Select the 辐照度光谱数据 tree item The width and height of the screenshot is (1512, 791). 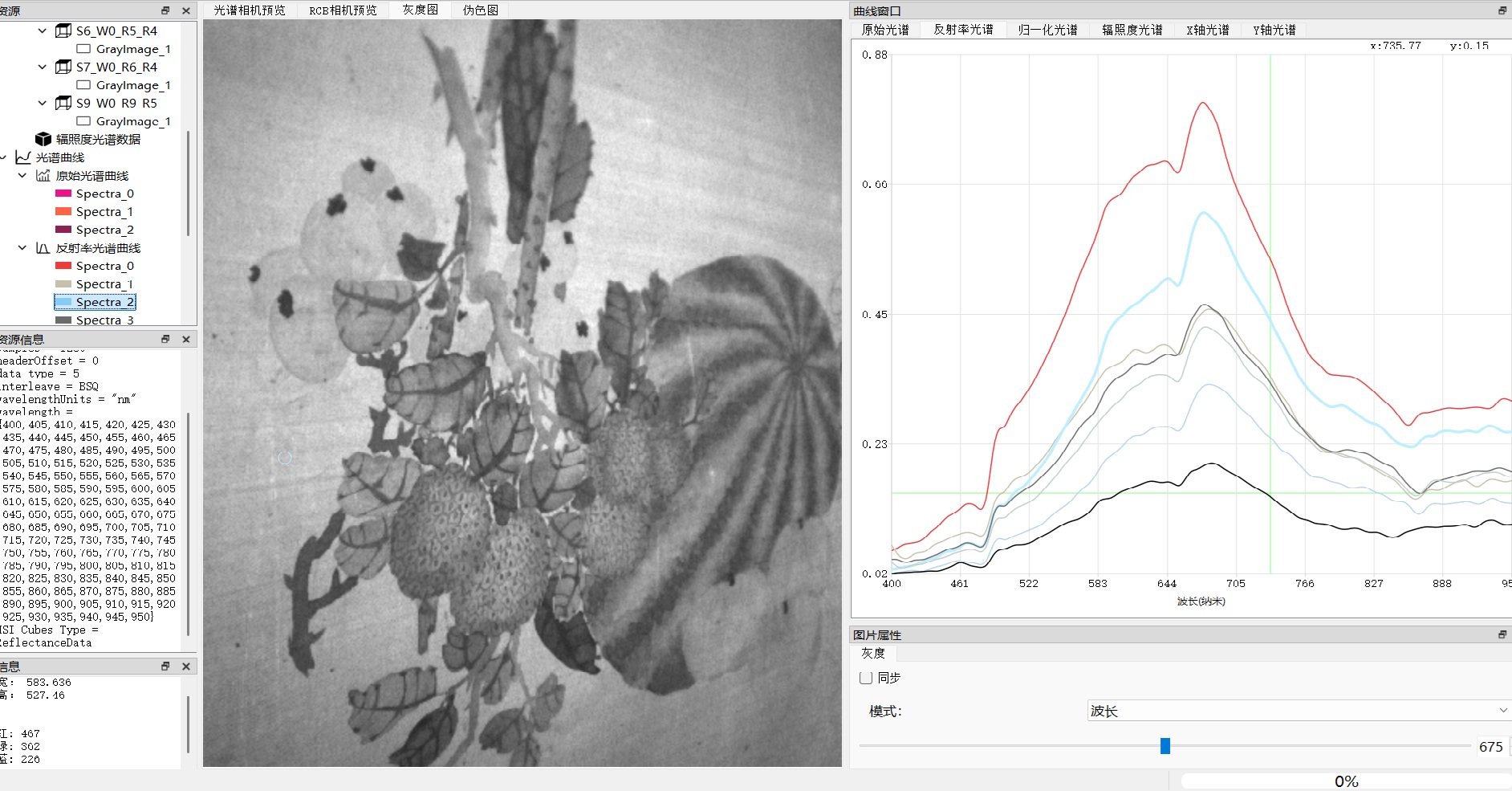click(98, 139)
